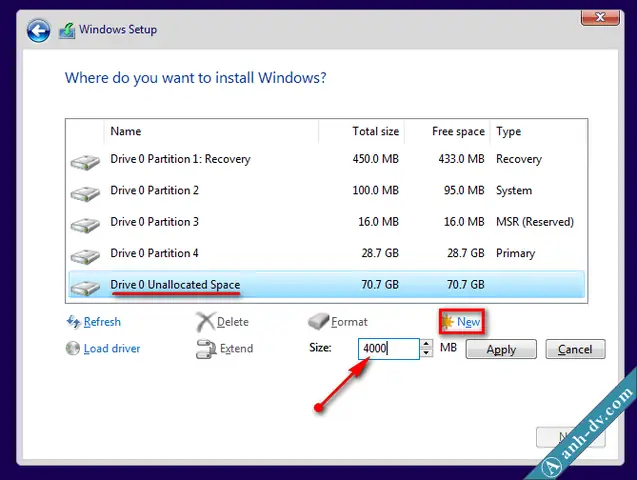Choose Format partition option

[349, 322]
